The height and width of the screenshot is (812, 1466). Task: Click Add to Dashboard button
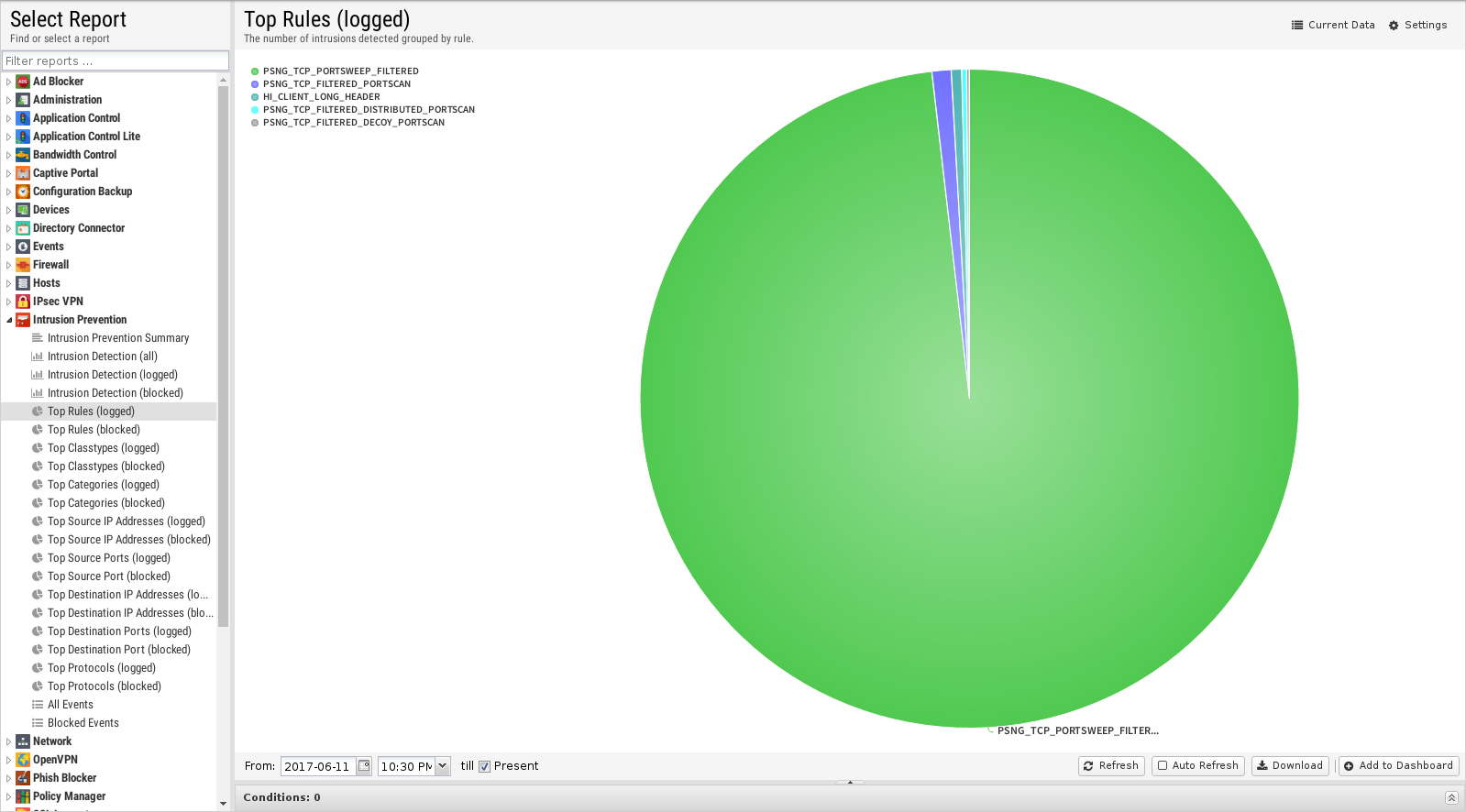(1398, 765)
